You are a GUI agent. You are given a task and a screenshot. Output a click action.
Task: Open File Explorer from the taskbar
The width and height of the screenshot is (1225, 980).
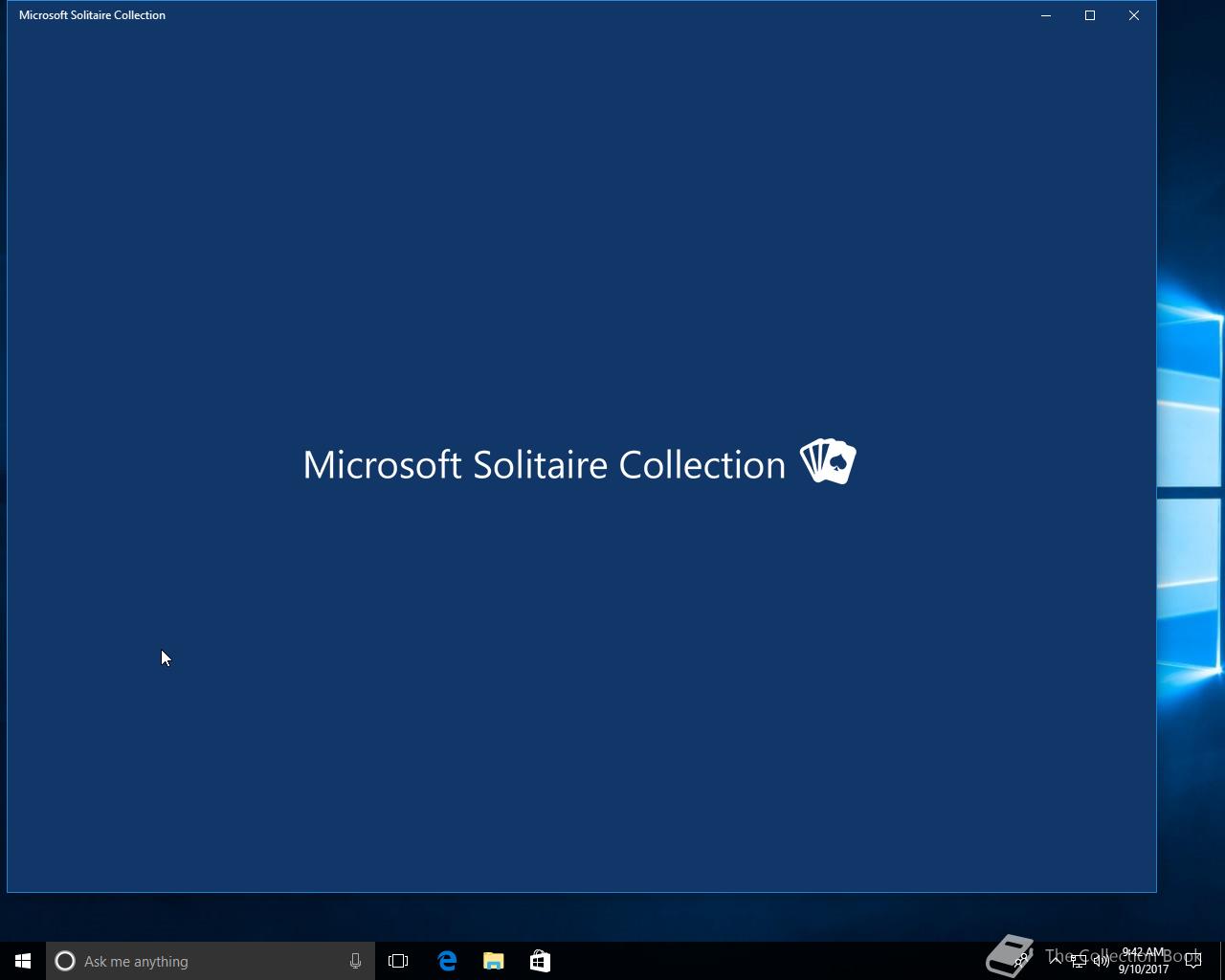click(493, 961)
